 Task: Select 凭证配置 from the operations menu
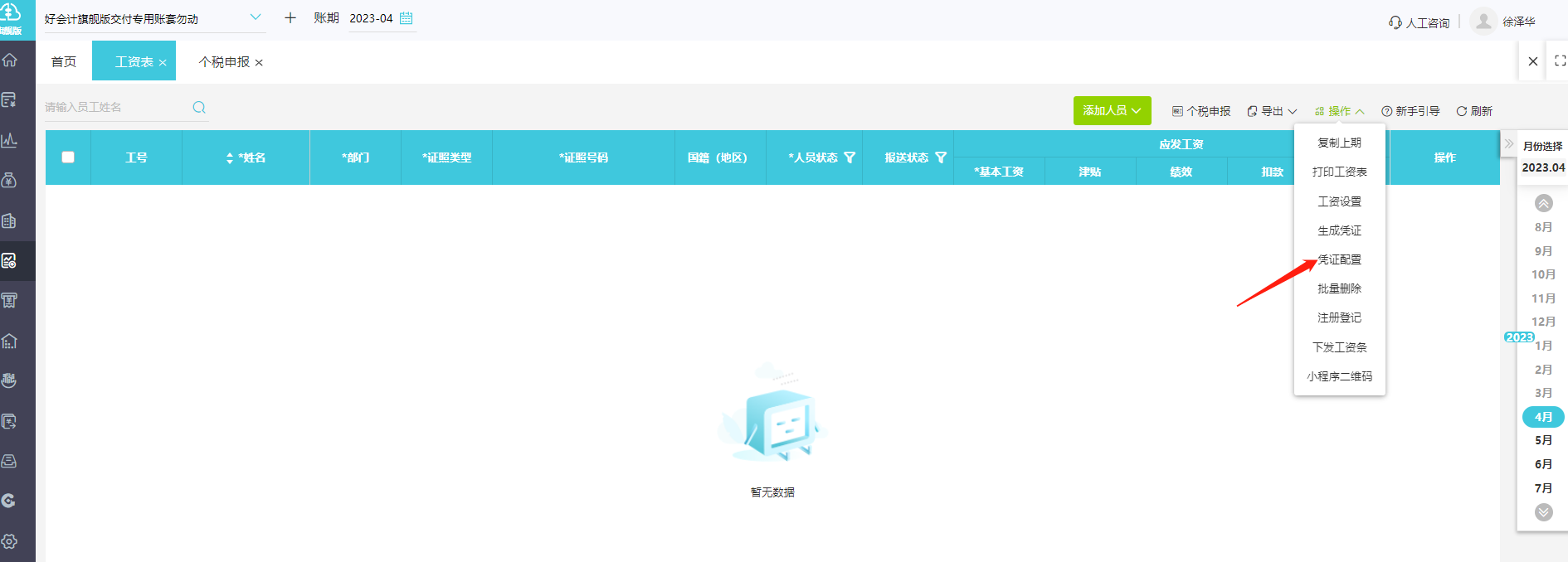(x=1340, y=259)
